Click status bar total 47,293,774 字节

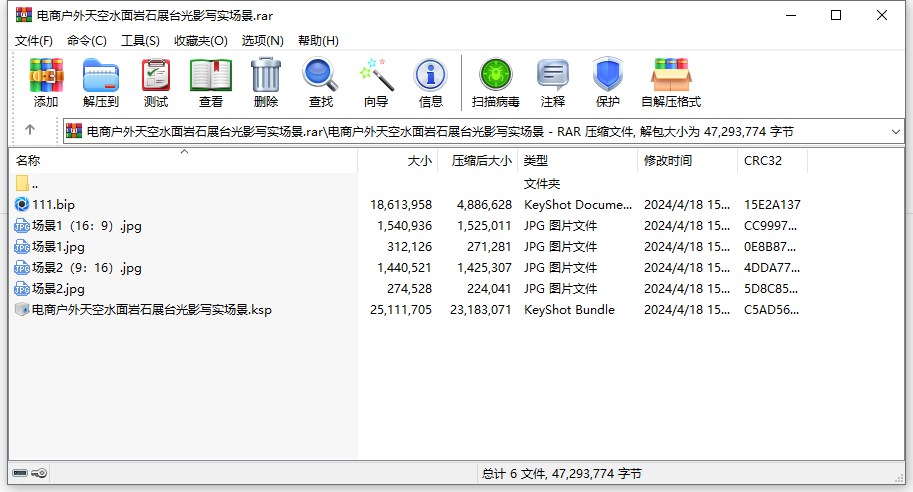click(x=597, y=473)
